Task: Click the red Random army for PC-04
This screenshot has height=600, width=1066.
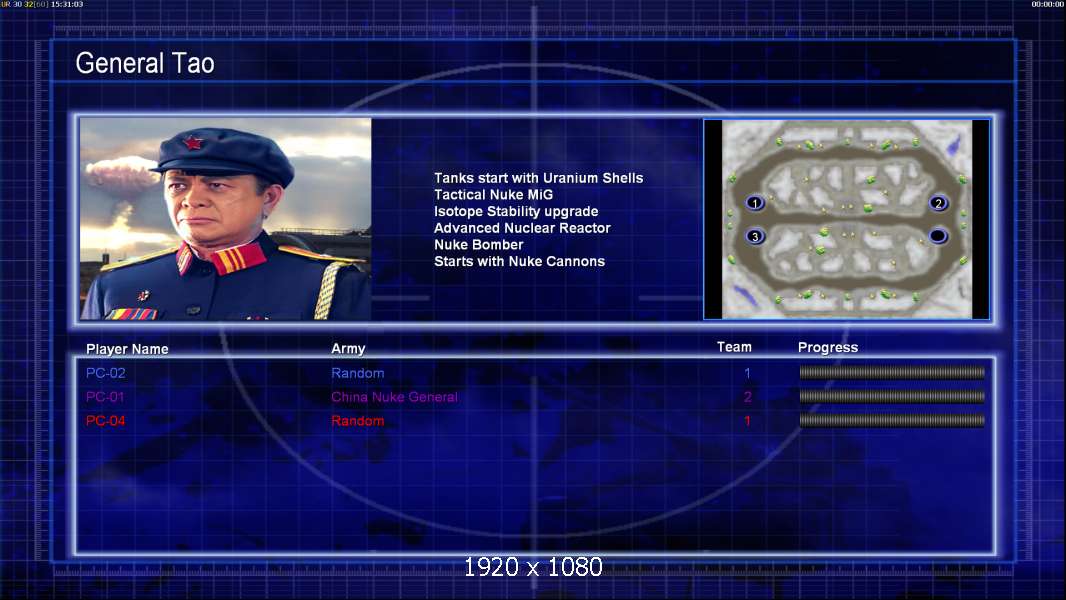Action: [x=358, y=421]
